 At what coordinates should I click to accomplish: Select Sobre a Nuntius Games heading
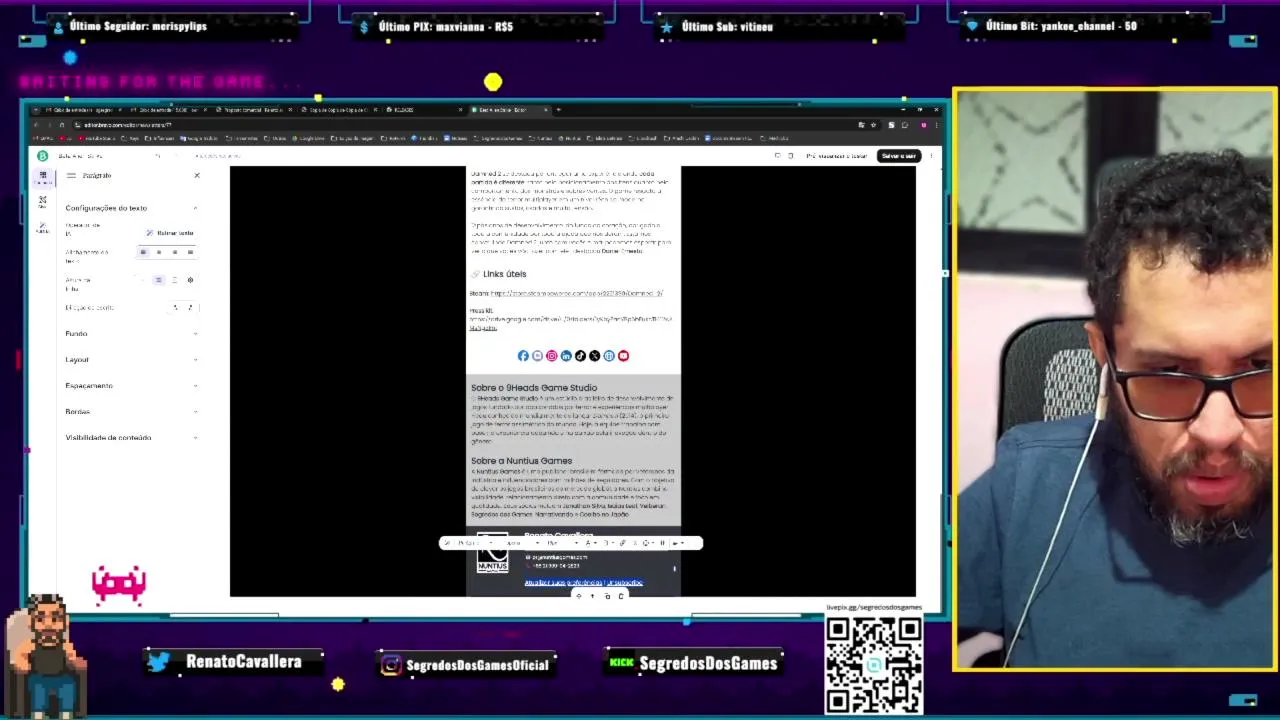pos(521,461)
